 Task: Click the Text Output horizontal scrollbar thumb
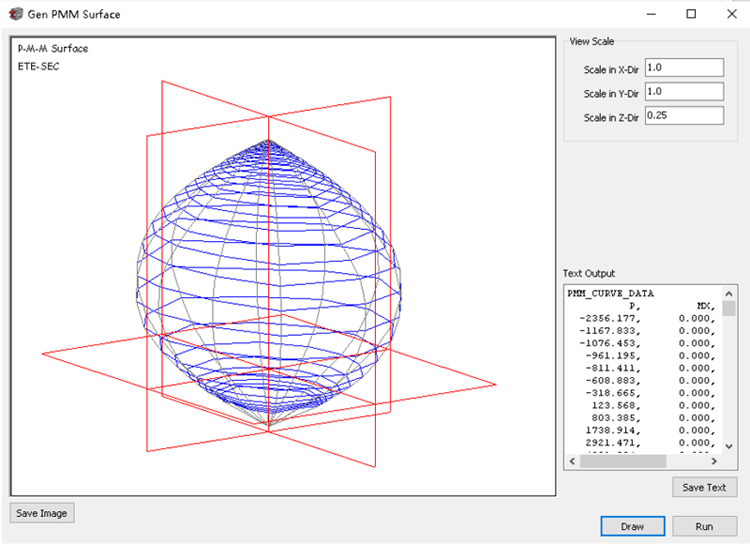623,461
